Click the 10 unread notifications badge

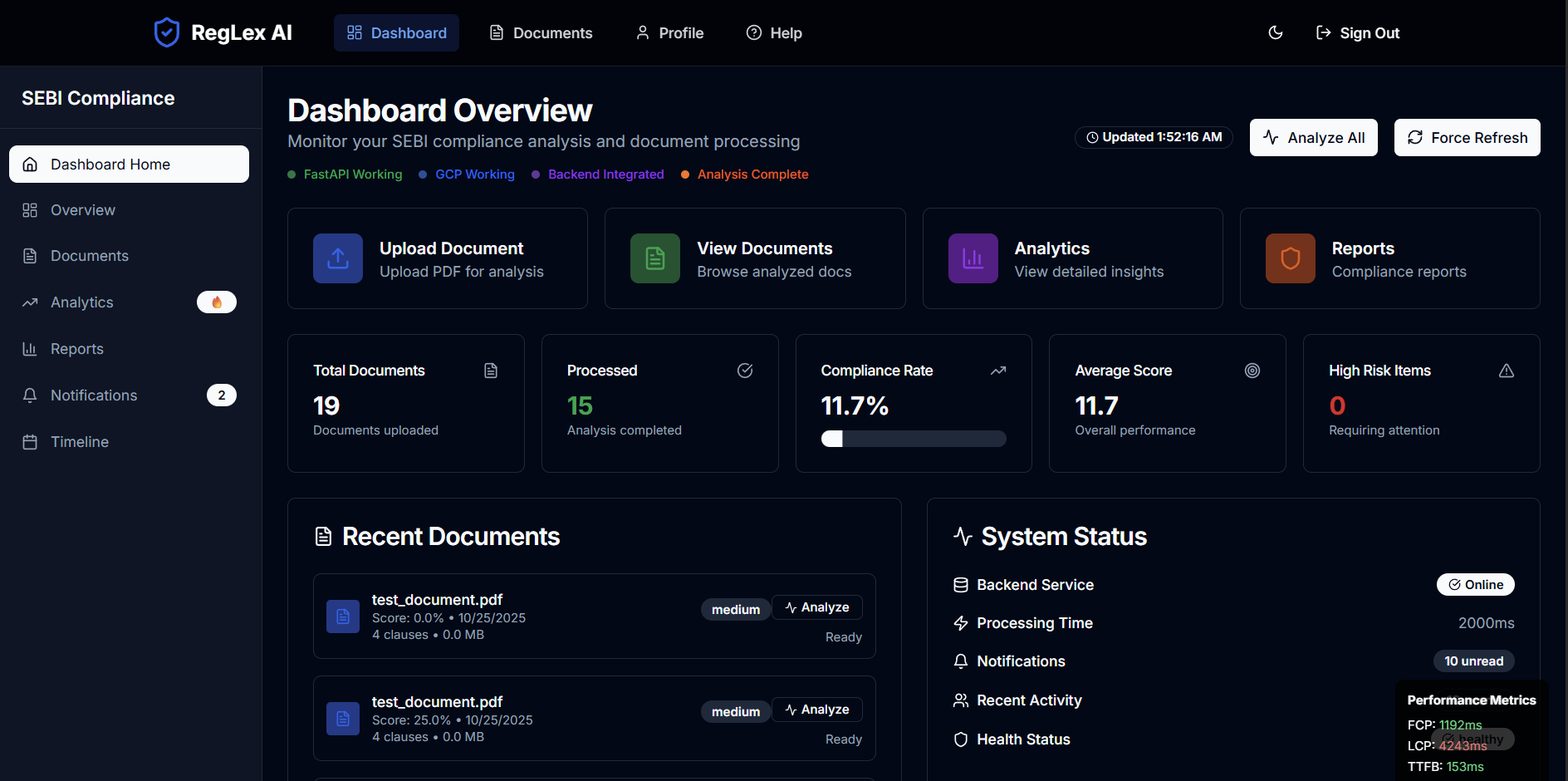1473,661
